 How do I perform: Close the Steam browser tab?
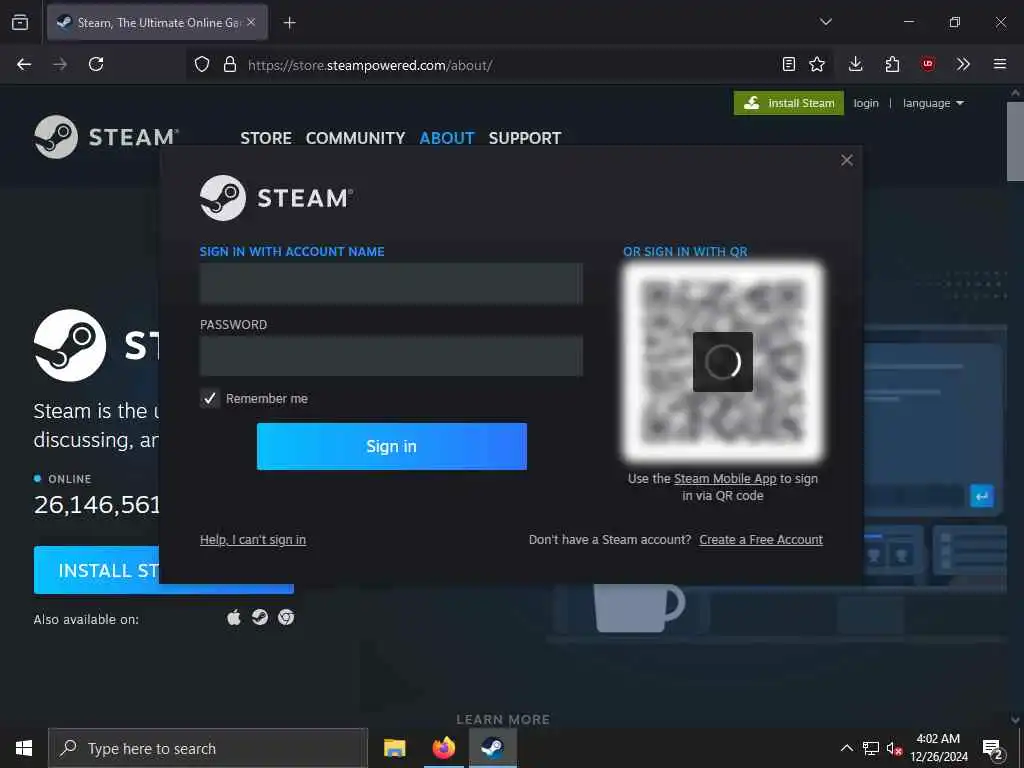coord(251,22)
